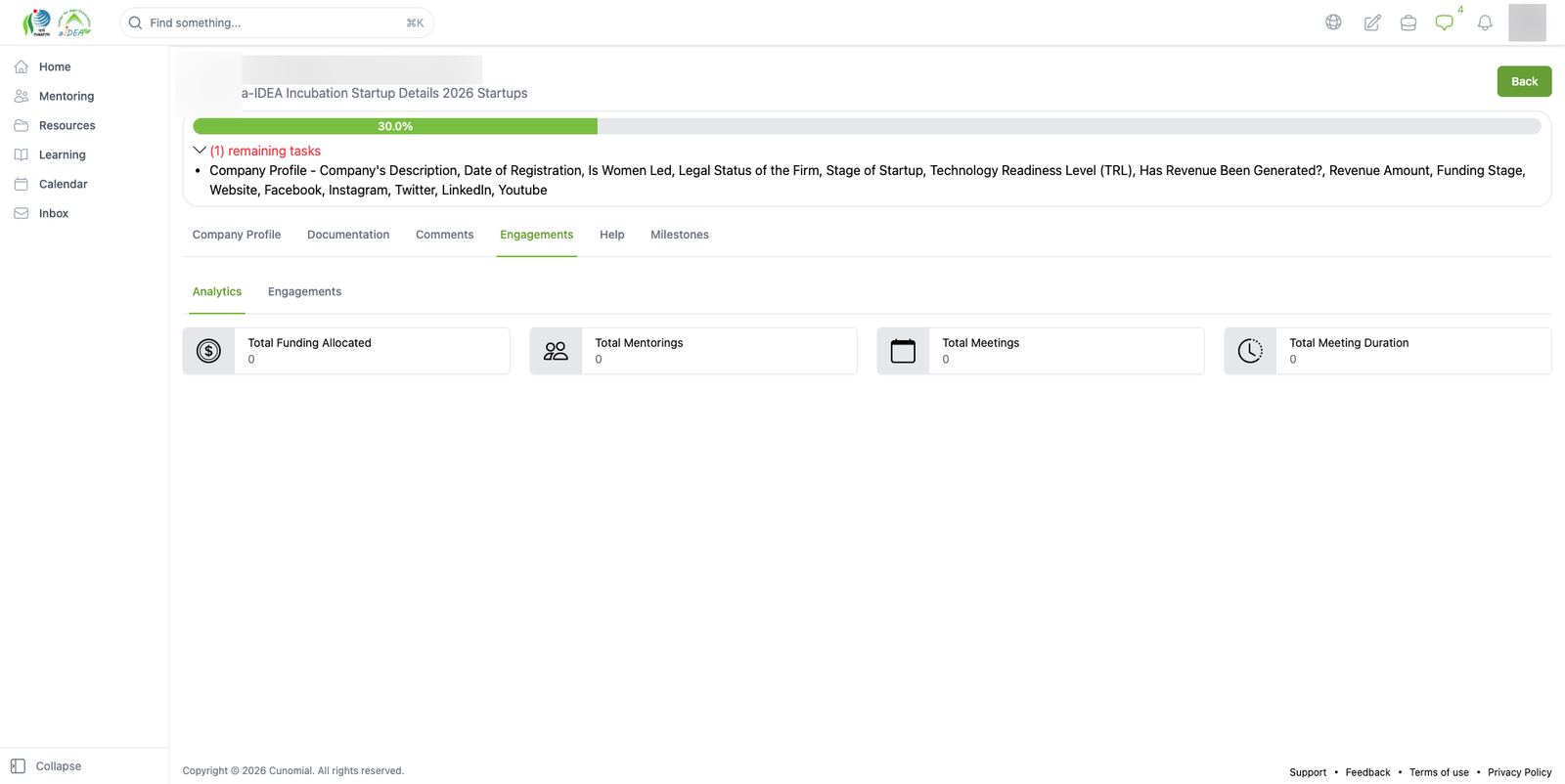Screen dimensions: 1565x784
Task: Click the Inbox envelope icon
Action: point(22,213)
